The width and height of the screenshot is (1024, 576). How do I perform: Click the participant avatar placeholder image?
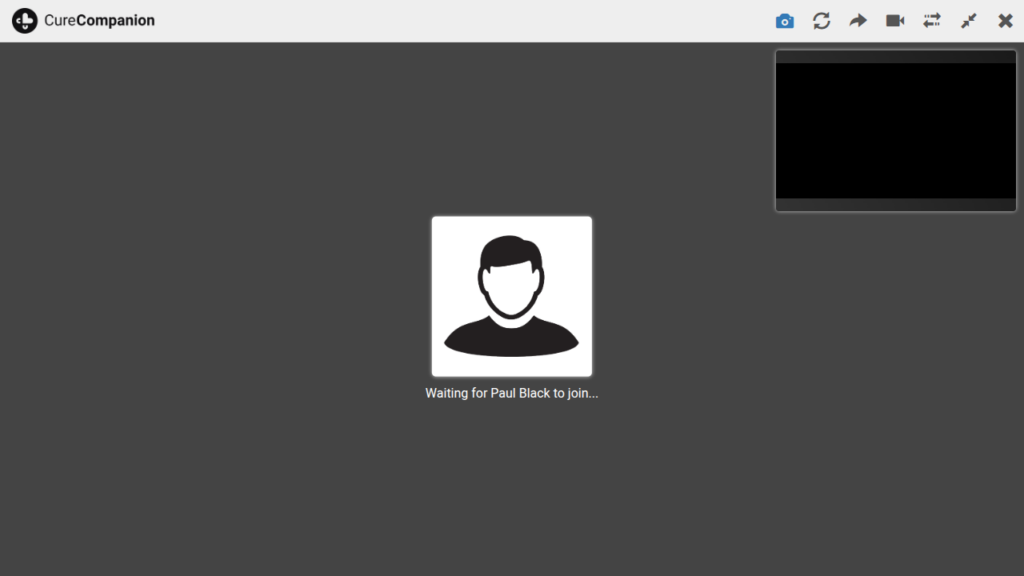(512, 296)
